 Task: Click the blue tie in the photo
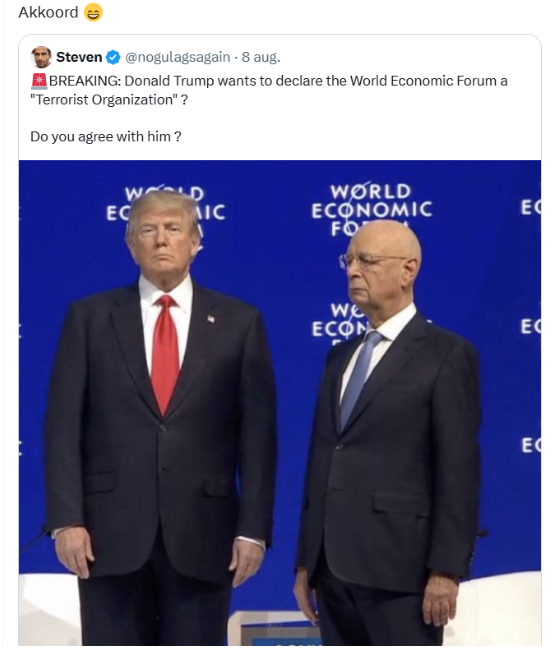(359, 378)
